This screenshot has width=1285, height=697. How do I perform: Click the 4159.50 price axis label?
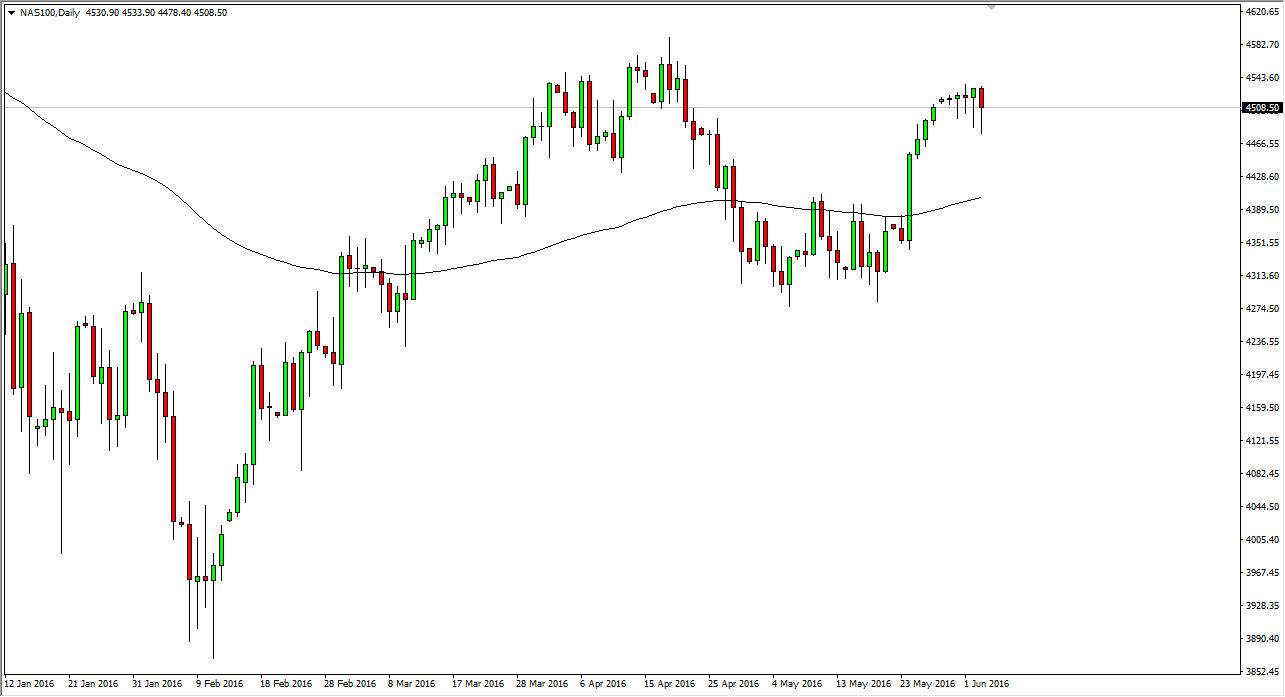coord(1261,408)
